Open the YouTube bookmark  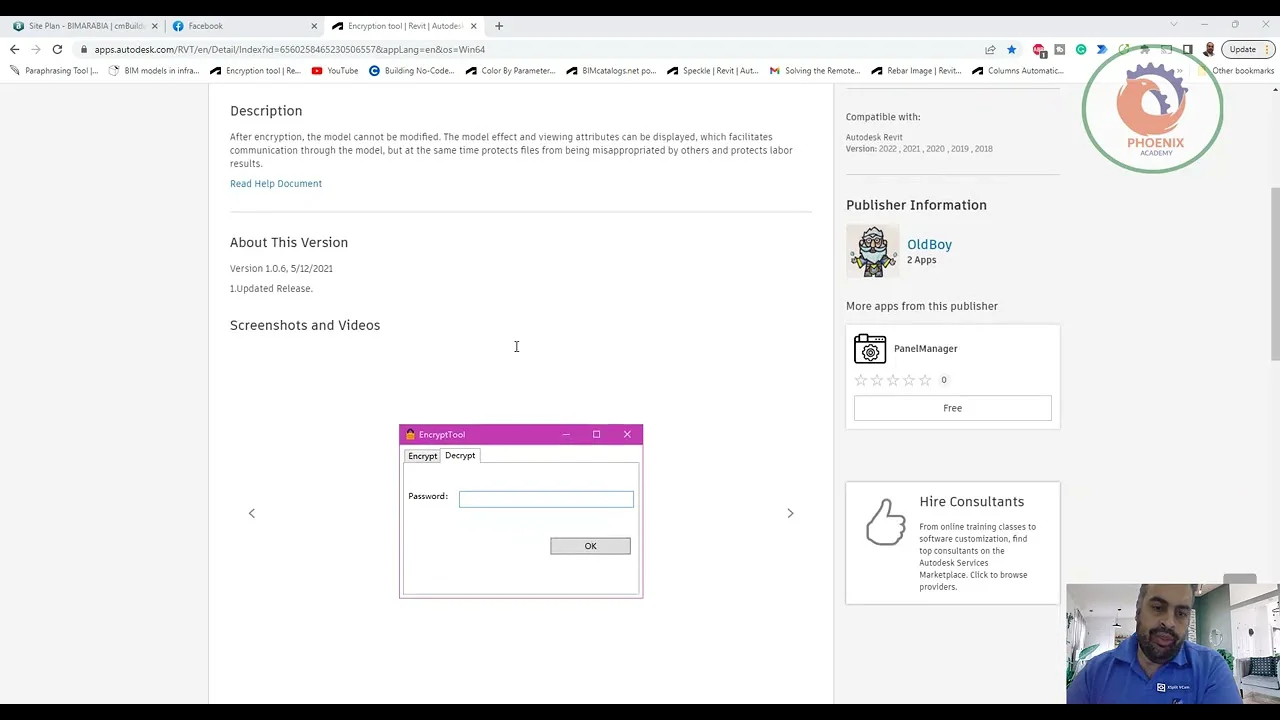[335, 71]
